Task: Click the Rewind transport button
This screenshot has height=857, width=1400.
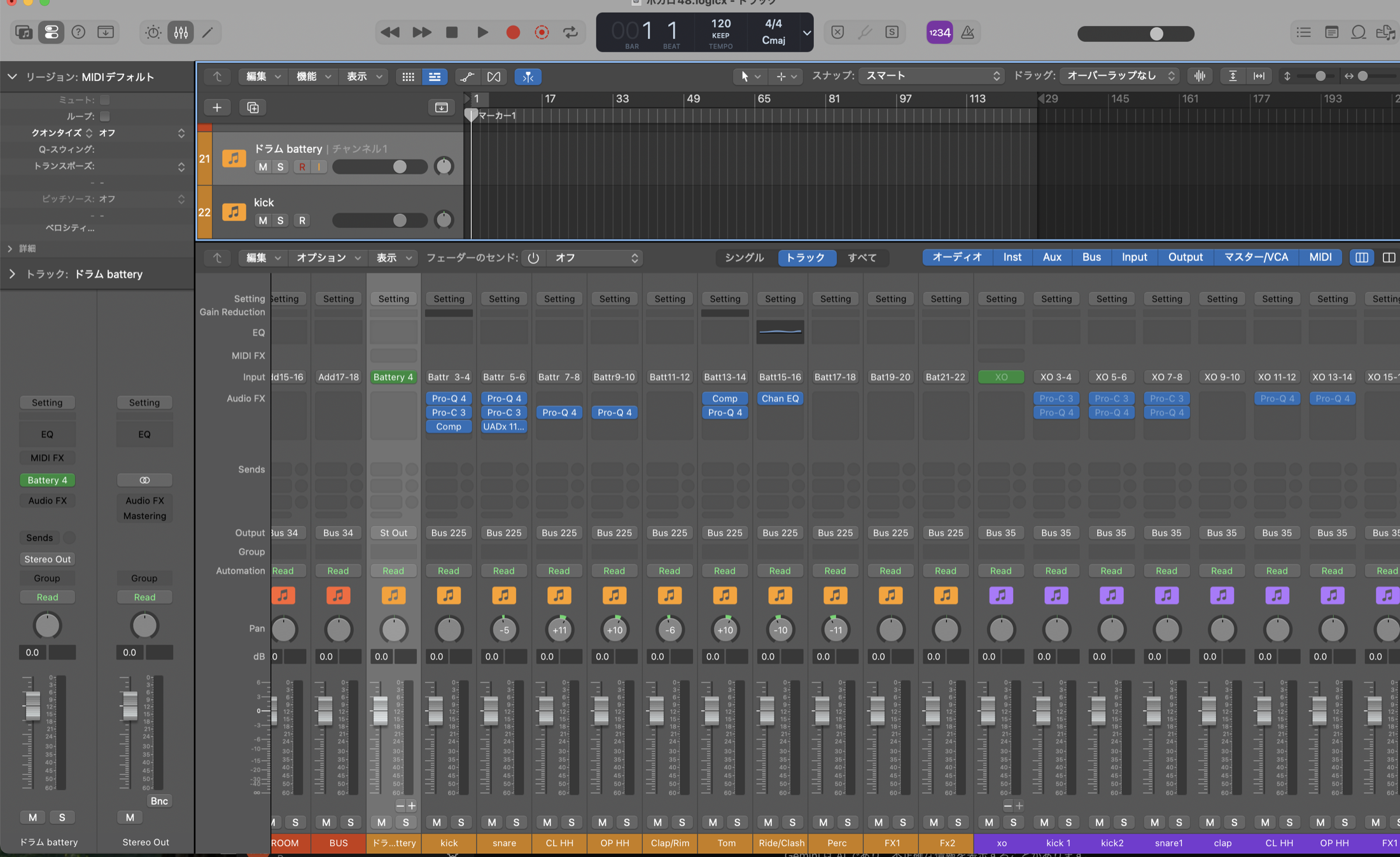Action: click(390, 32)
